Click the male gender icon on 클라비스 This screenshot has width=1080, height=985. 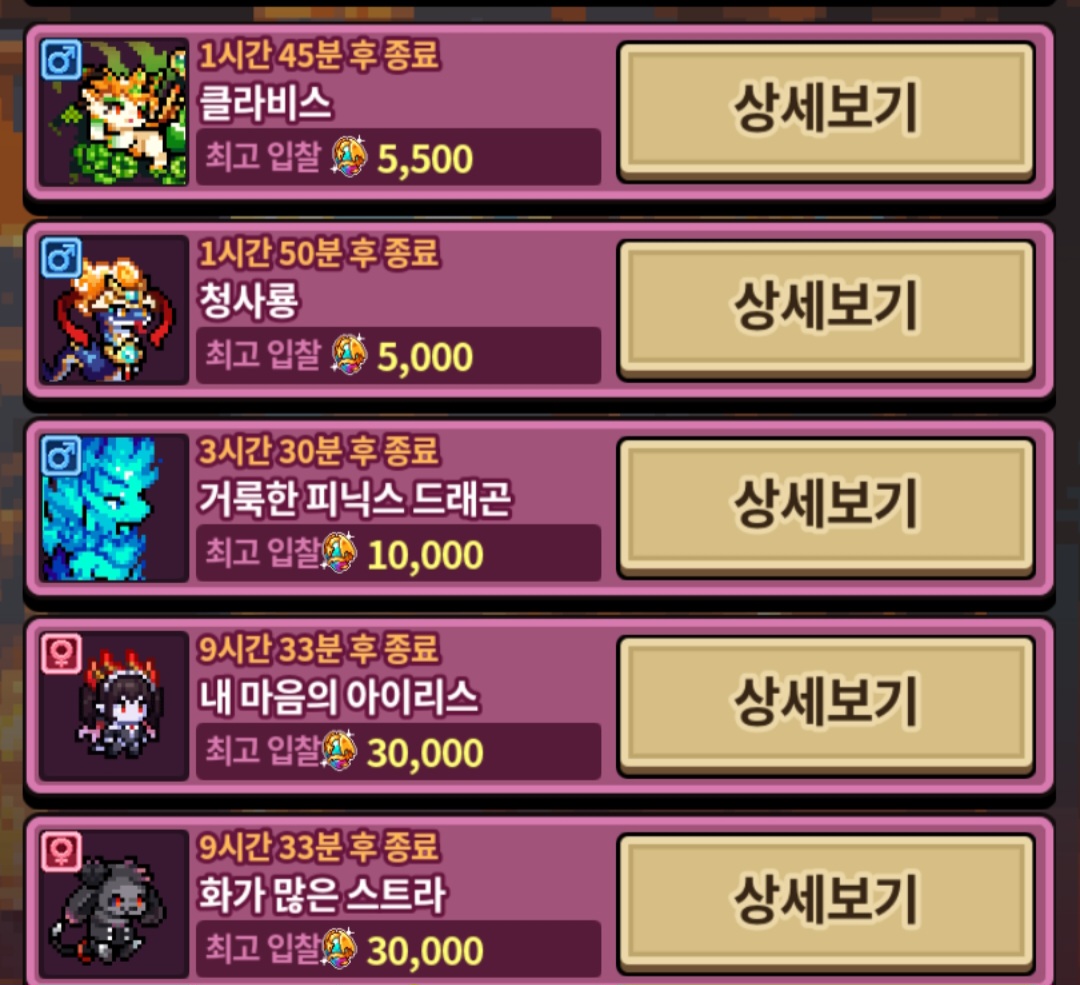click(x=61, y=59)
